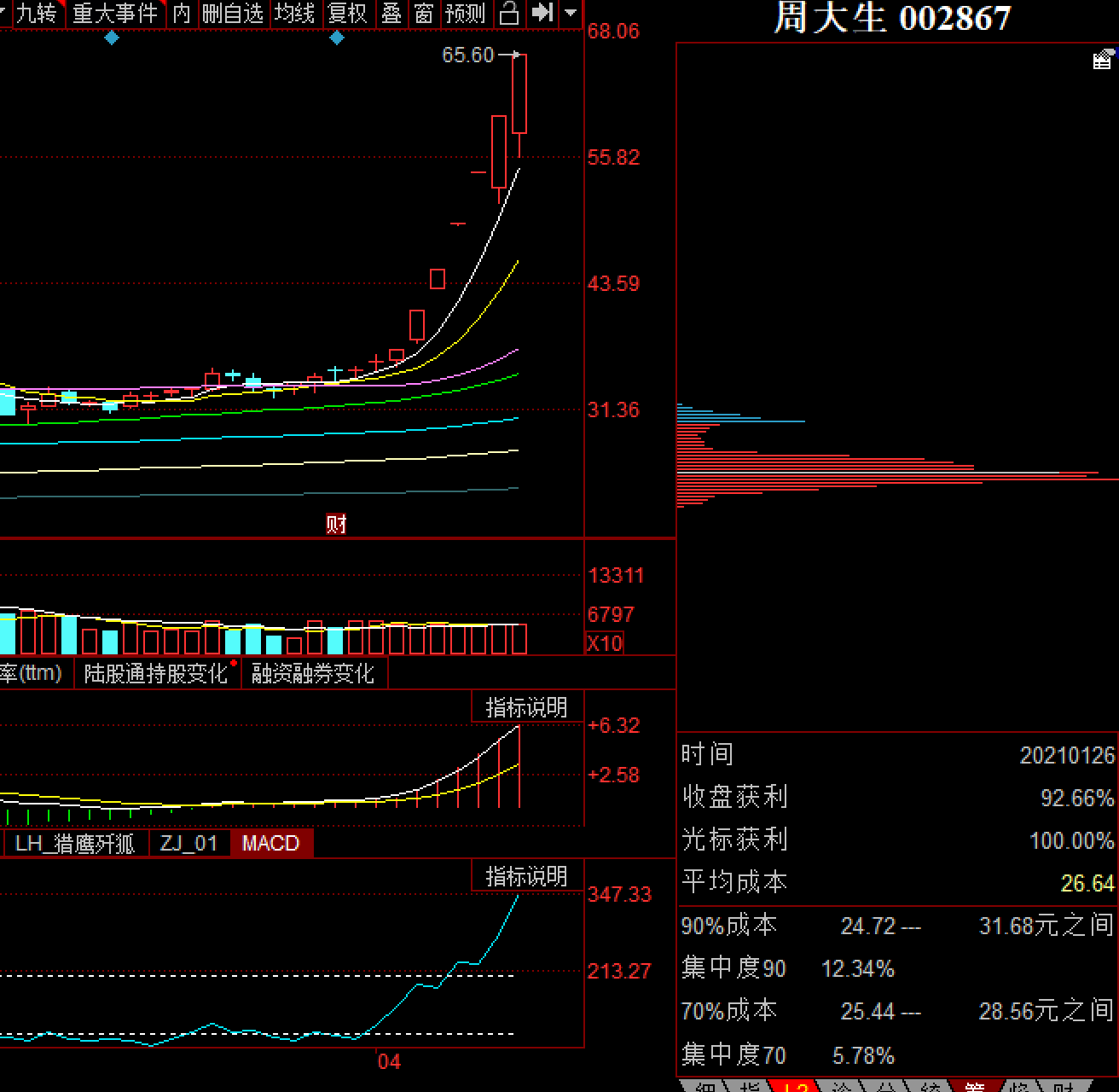Open 指标说明 in the +6.32 indicator panel

[x=526, y=707]
